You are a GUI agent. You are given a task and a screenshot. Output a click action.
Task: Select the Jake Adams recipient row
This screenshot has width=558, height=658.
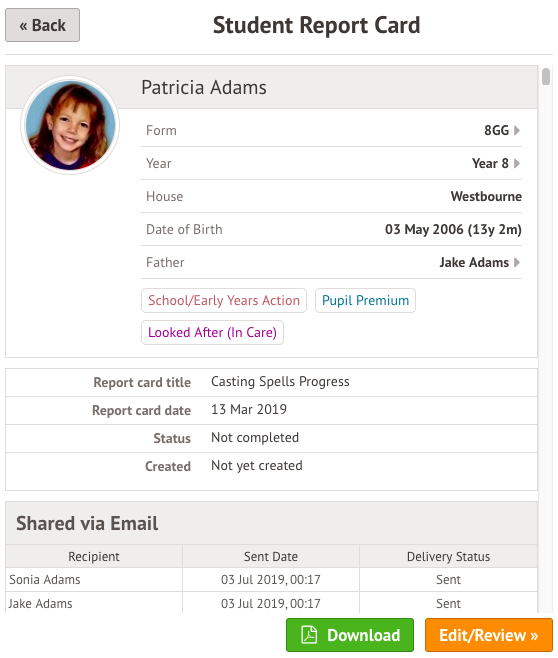pos(271,603)
